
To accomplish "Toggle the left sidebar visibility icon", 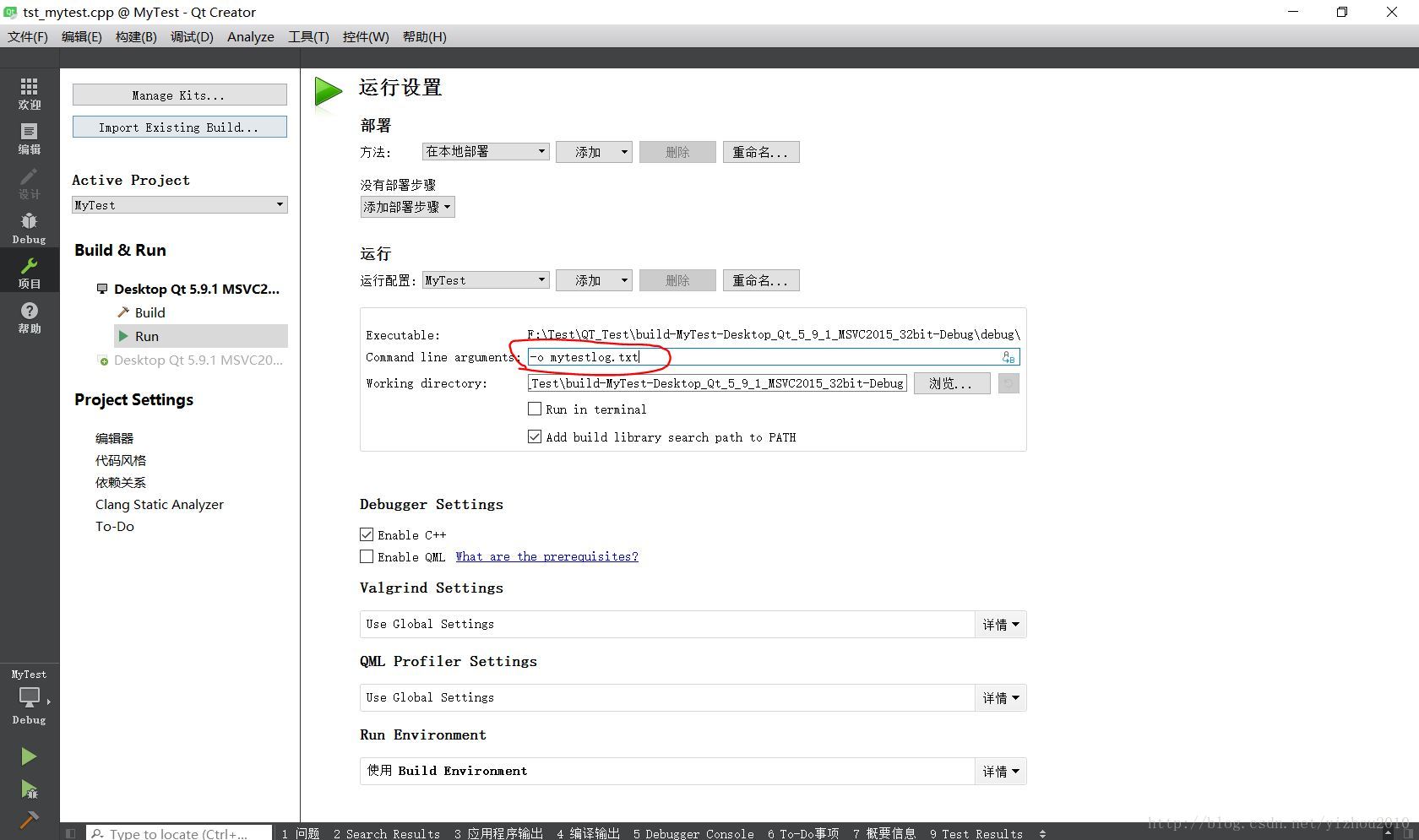I will coord(71,833).
